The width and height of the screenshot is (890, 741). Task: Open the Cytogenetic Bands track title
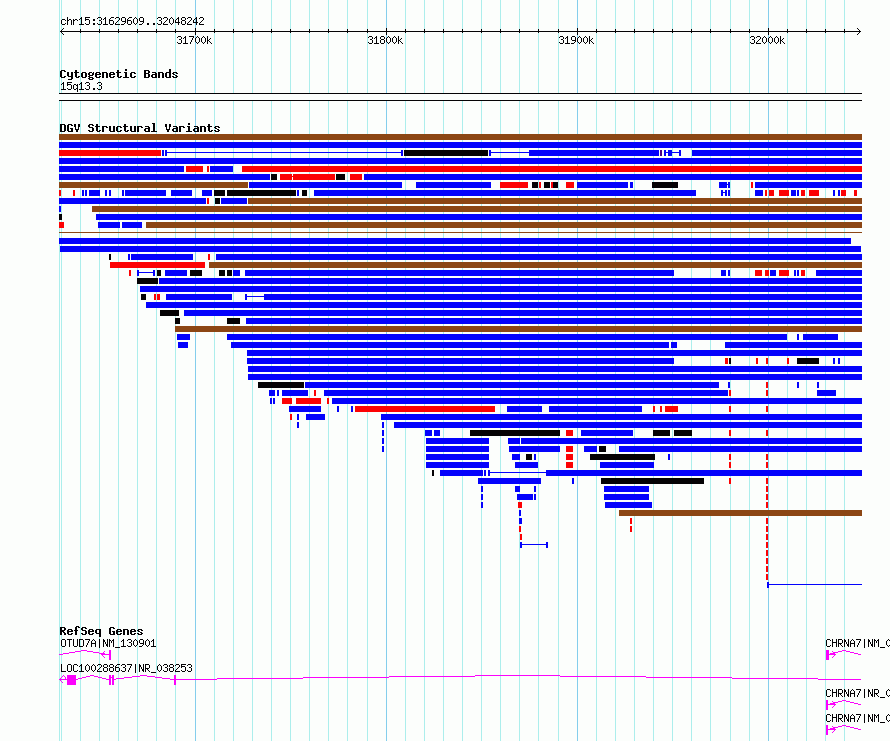tap(119, 74)
